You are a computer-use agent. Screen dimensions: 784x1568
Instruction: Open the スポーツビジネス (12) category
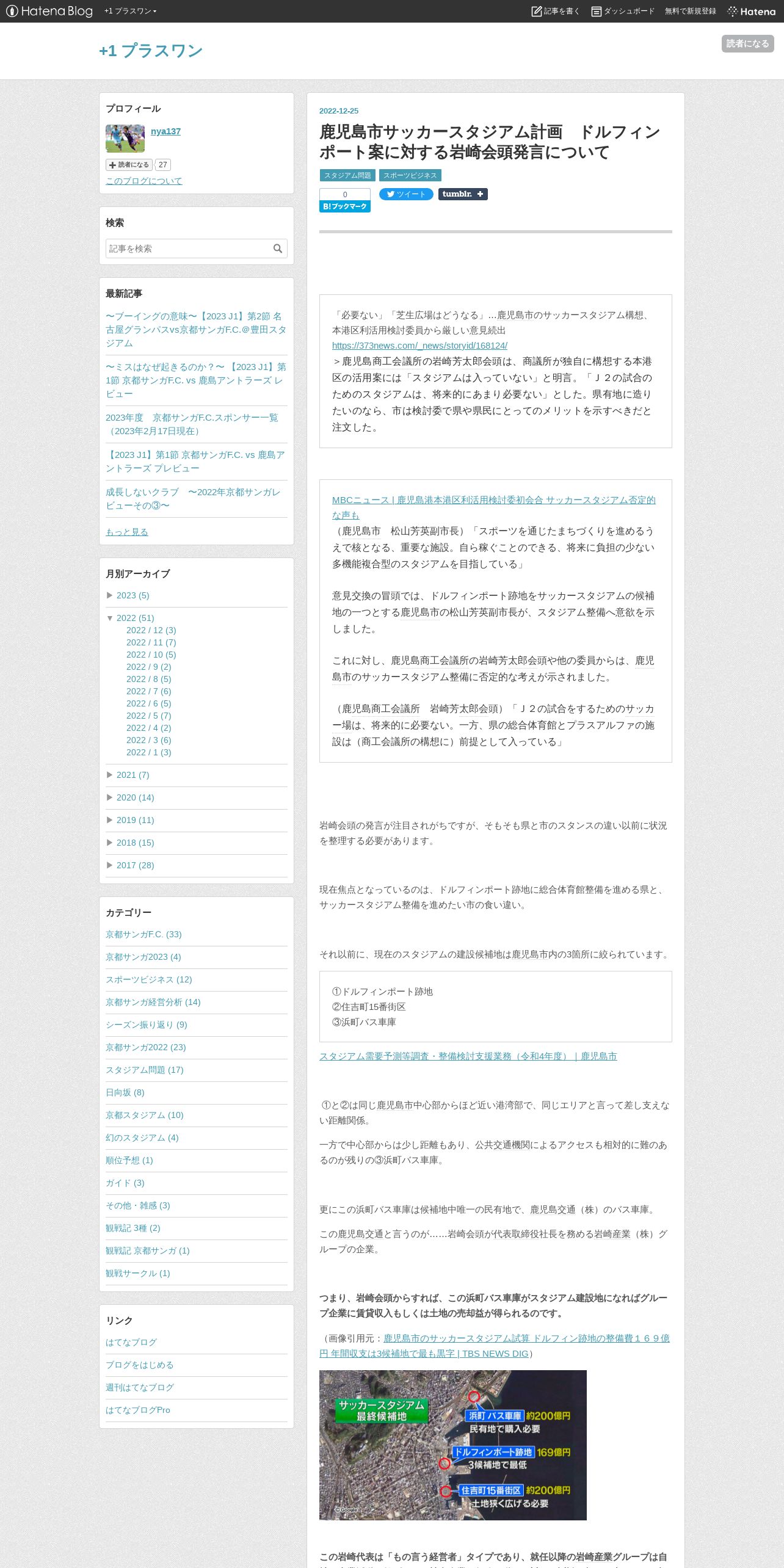[x=148, y=979]
